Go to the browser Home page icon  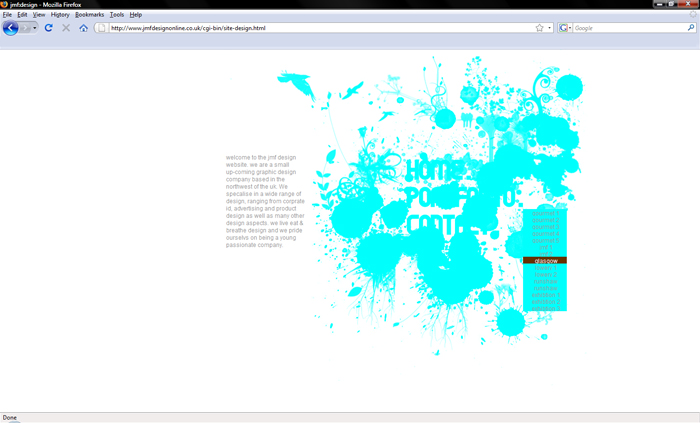pos(83,28)
